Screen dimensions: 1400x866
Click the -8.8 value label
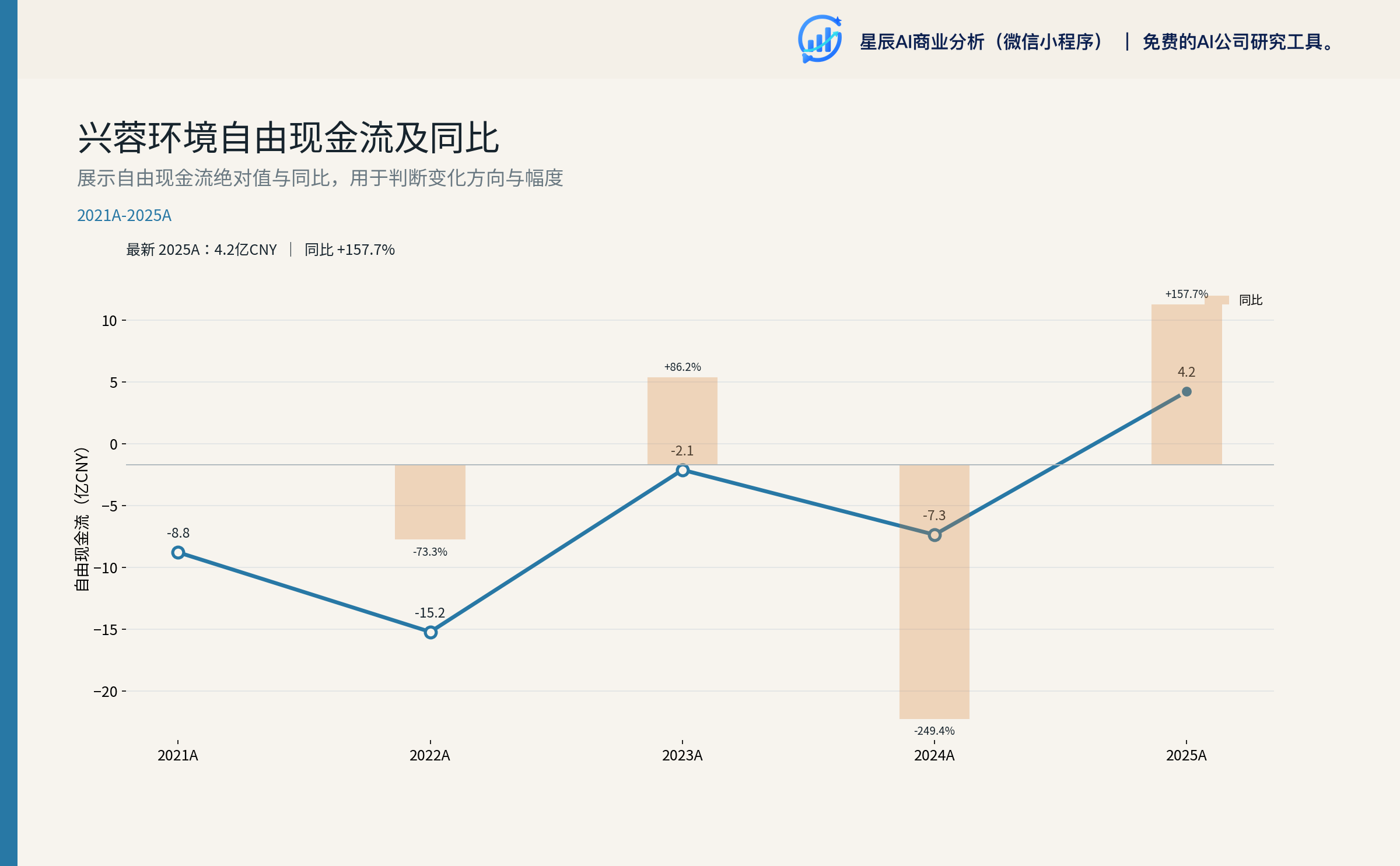click(x=178, y=533)
